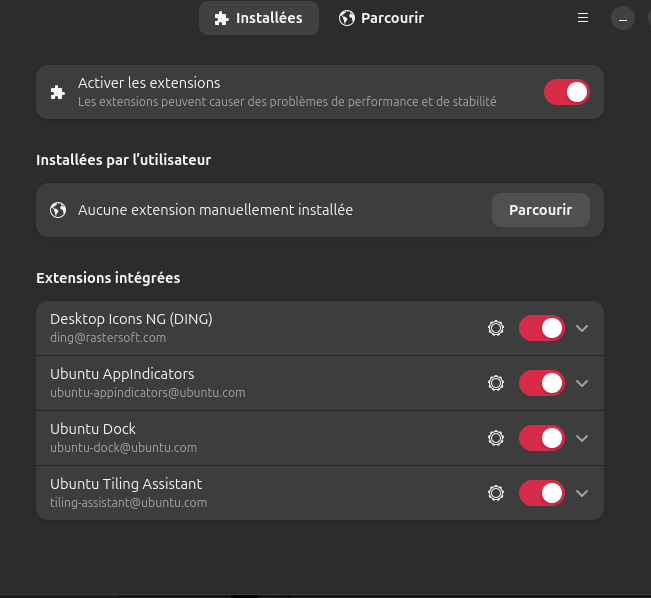Switch to the Parcourir tab
651x598 pixels.
click(381, 18)
